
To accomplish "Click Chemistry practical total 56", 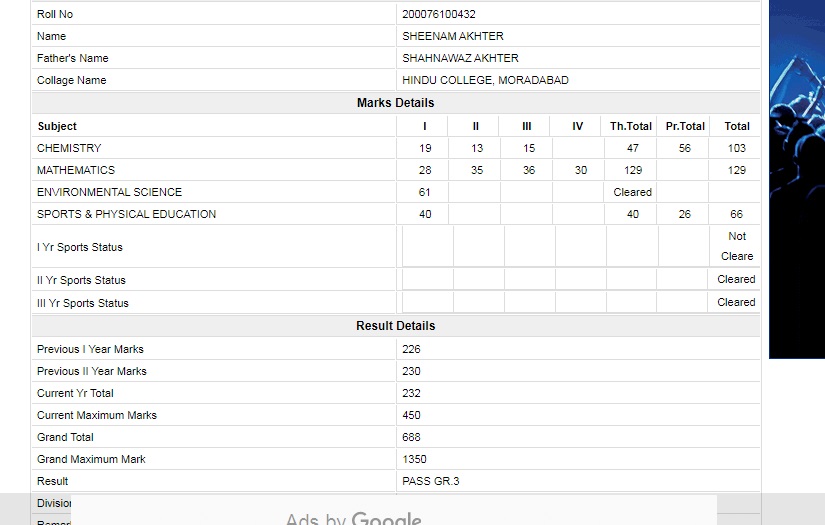I will tap(685, 148).
